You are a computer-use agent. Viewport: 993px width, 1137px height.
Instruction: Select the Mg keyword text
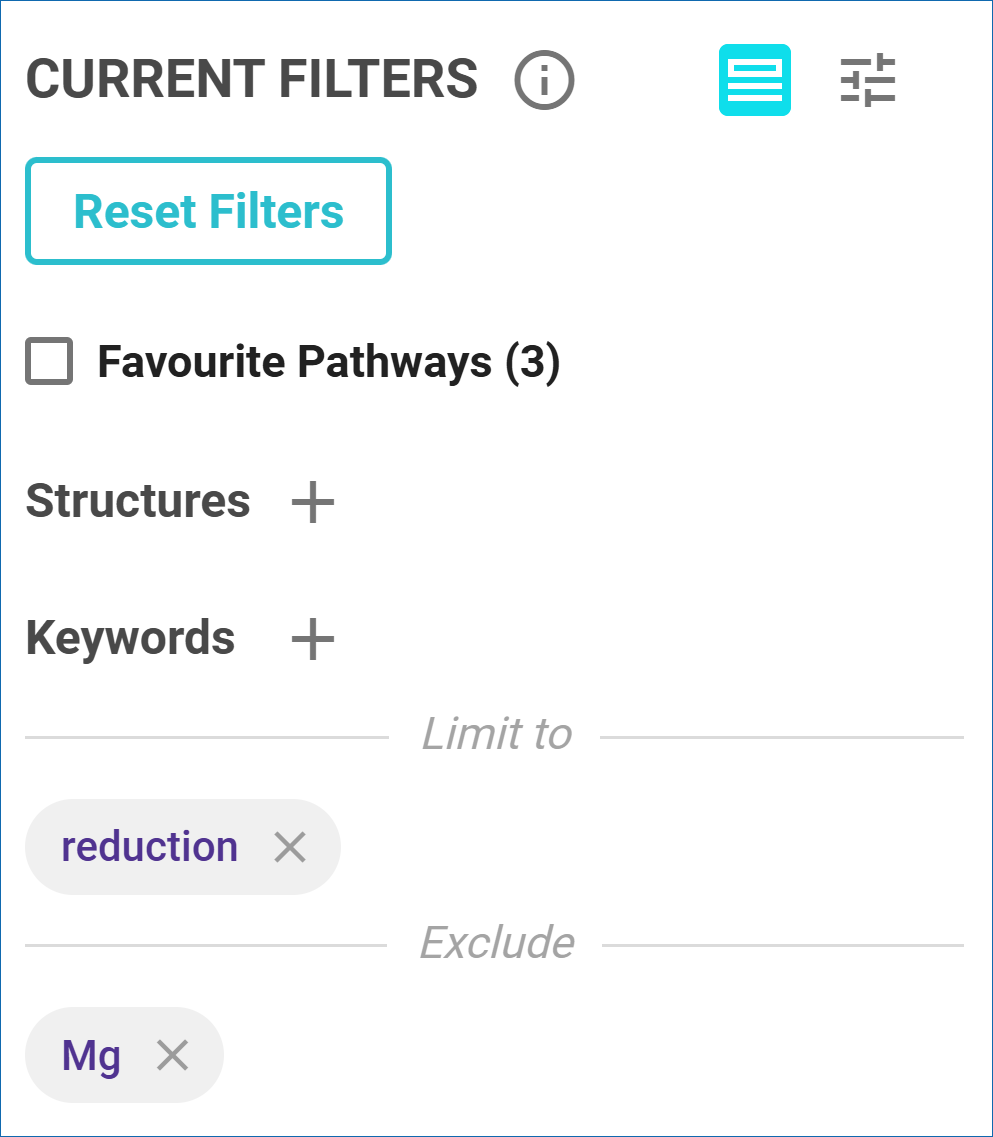[x=91, y=1055]
